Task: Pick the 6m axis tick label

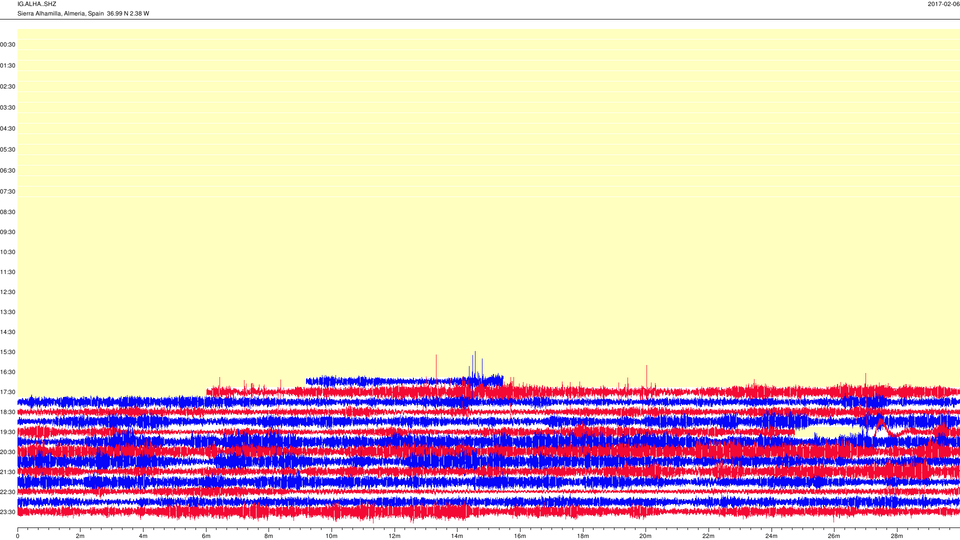Action: pyautogui.click(x=206, y=536)
